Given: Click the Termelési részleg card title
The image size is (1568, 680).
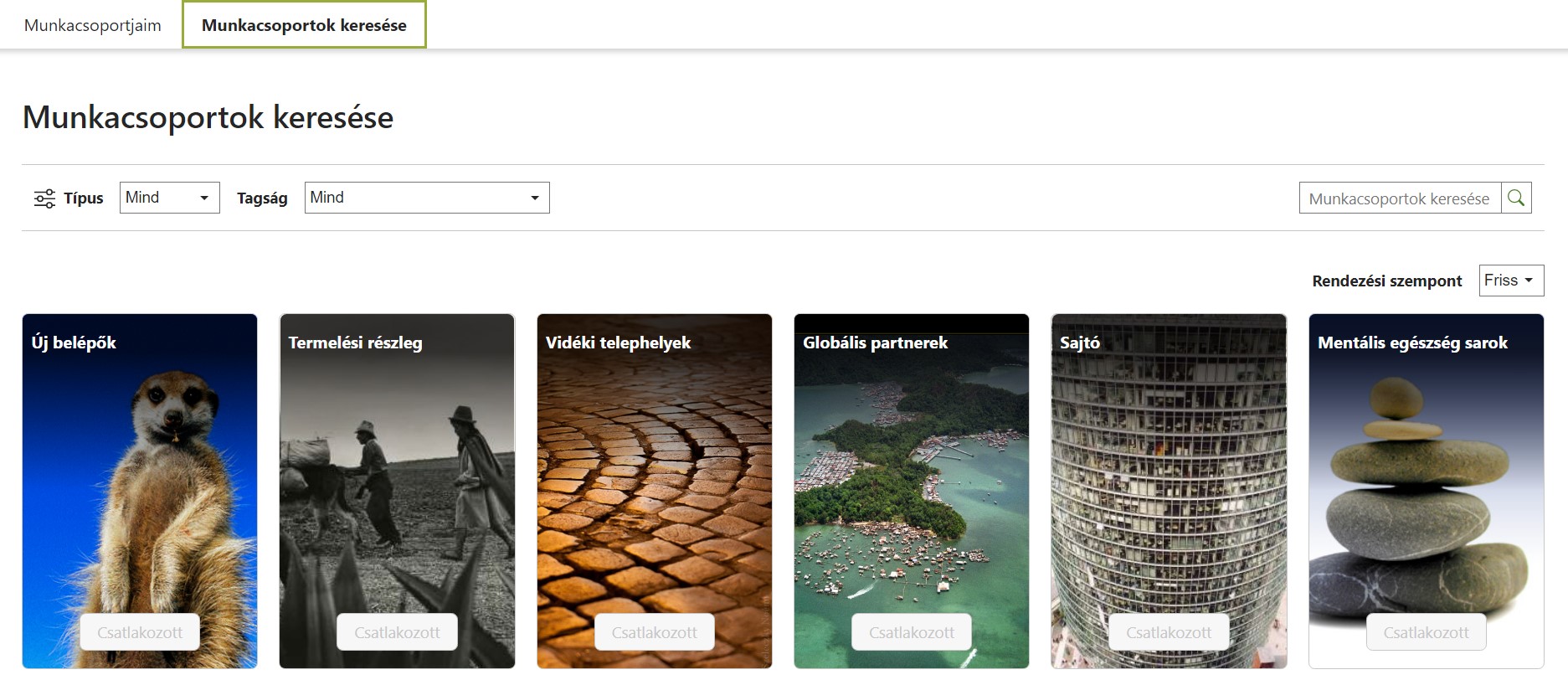Looking at the screenshot, I should point(355,343).
